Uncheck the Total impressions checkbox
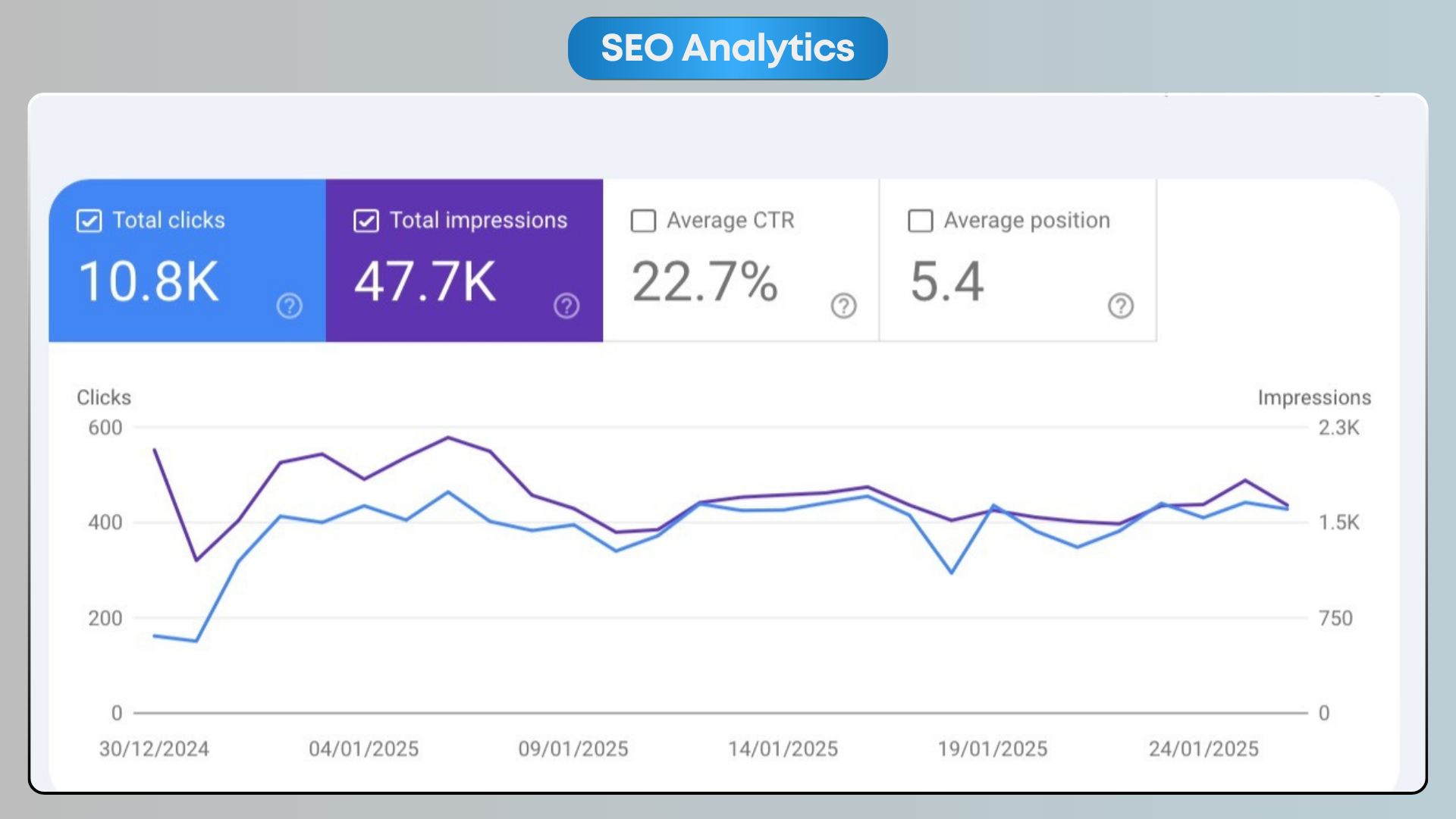 [366, 221]
